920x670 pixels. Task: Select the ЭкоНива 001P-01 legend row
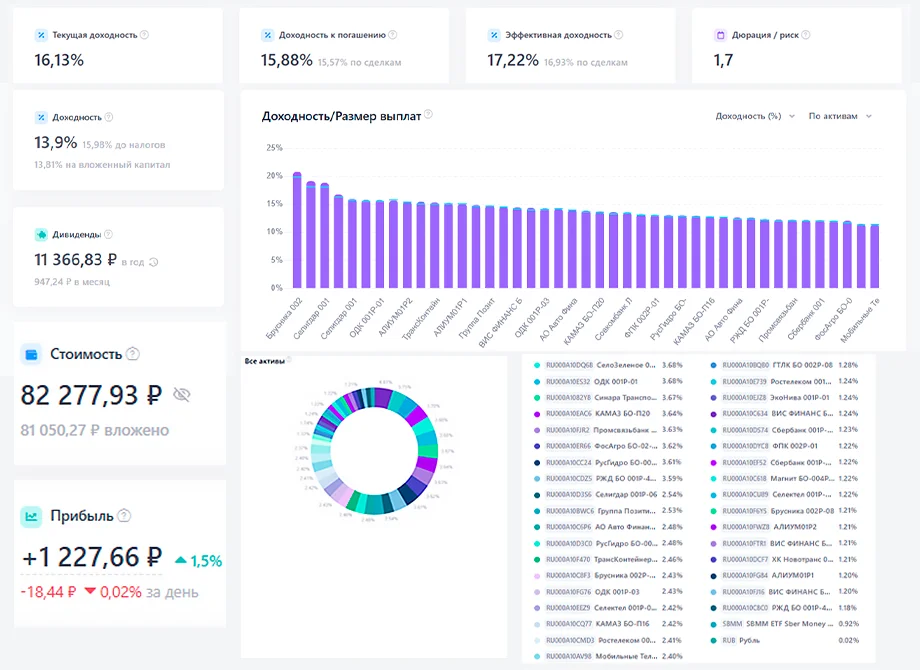tap(785, 397)
